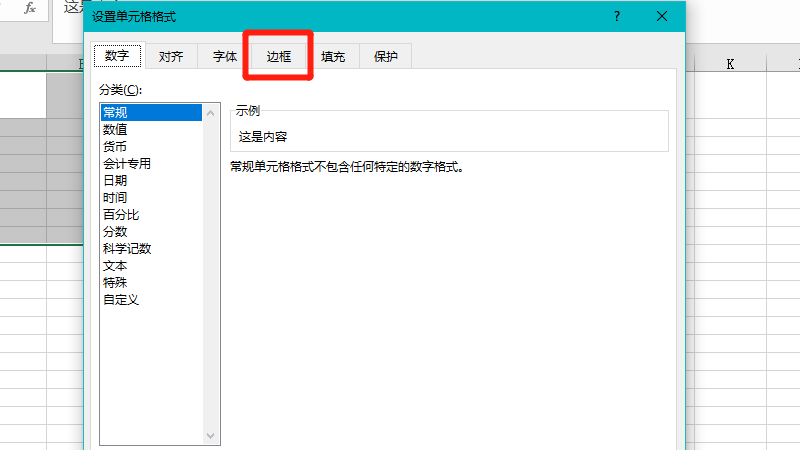
Task: Click the category list scroll up arrow
Action: [x=211, y=113]
